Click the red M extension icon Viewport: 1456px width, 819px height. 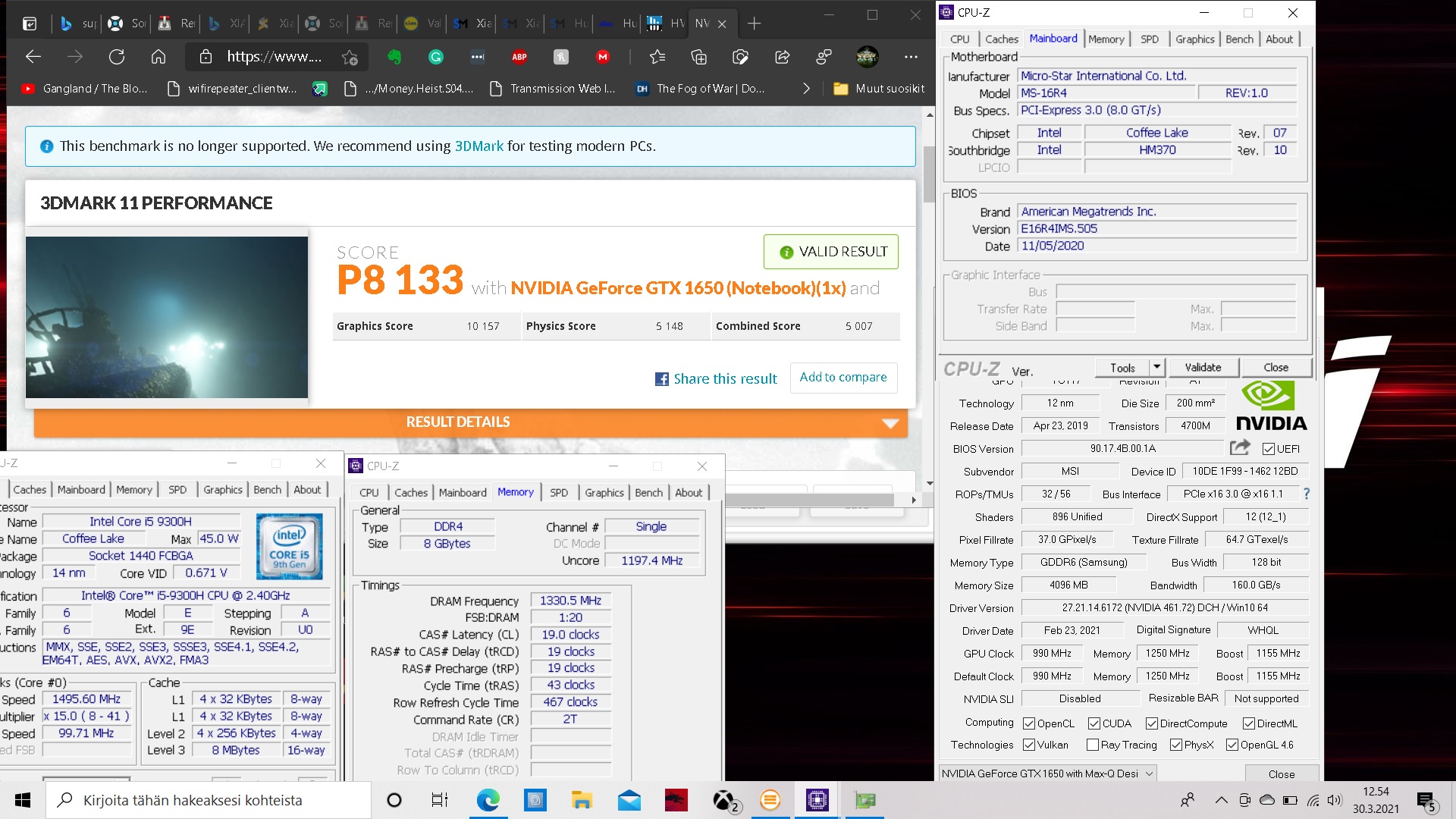tap(603, 57)
